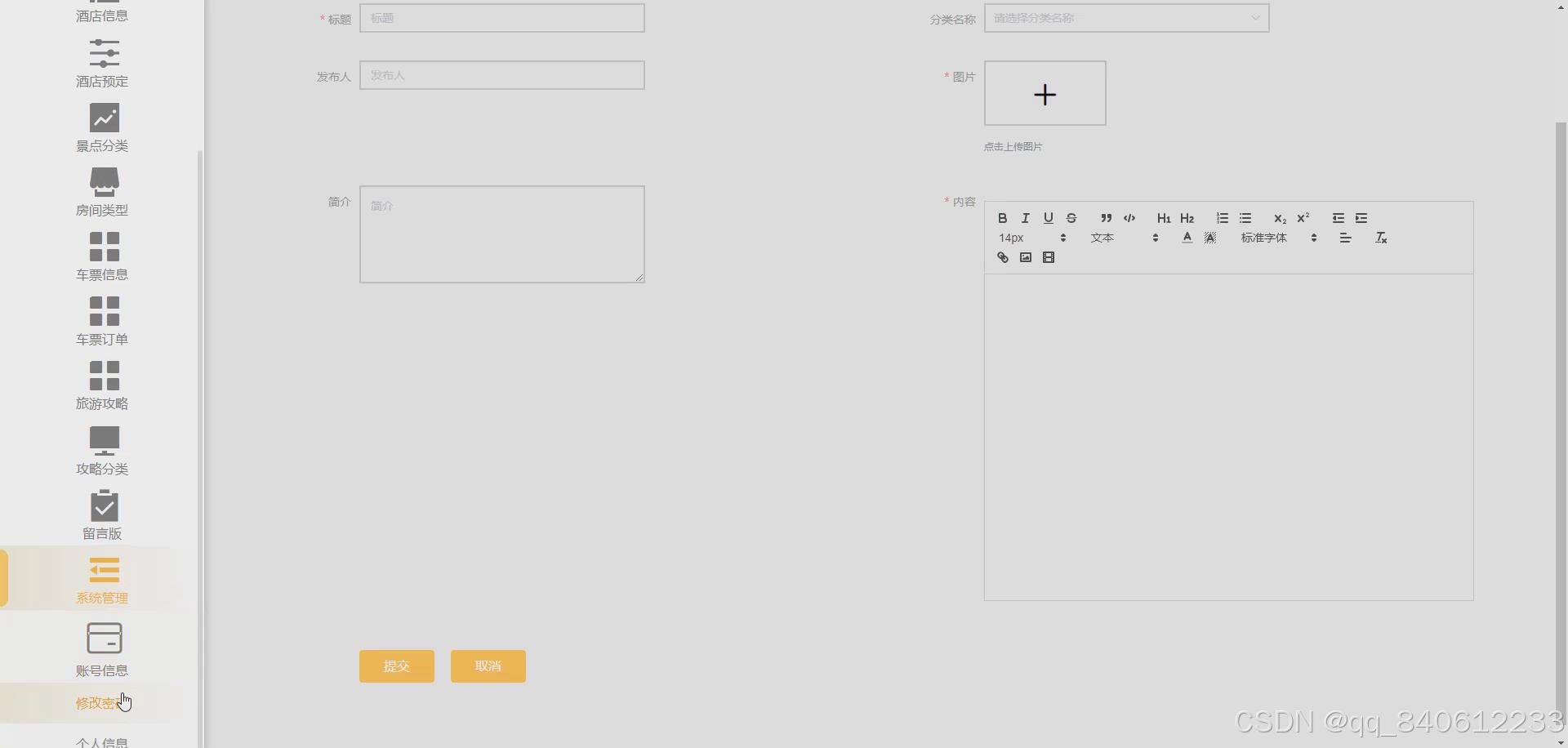Create an ordered numbered list
Screen dimensions: 1568x748
pos(1222,218)
